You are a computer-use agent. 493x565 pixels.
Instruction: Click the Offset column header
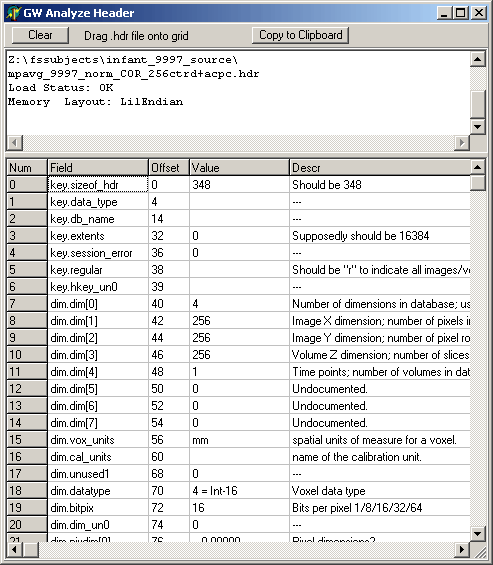(169, 168)
